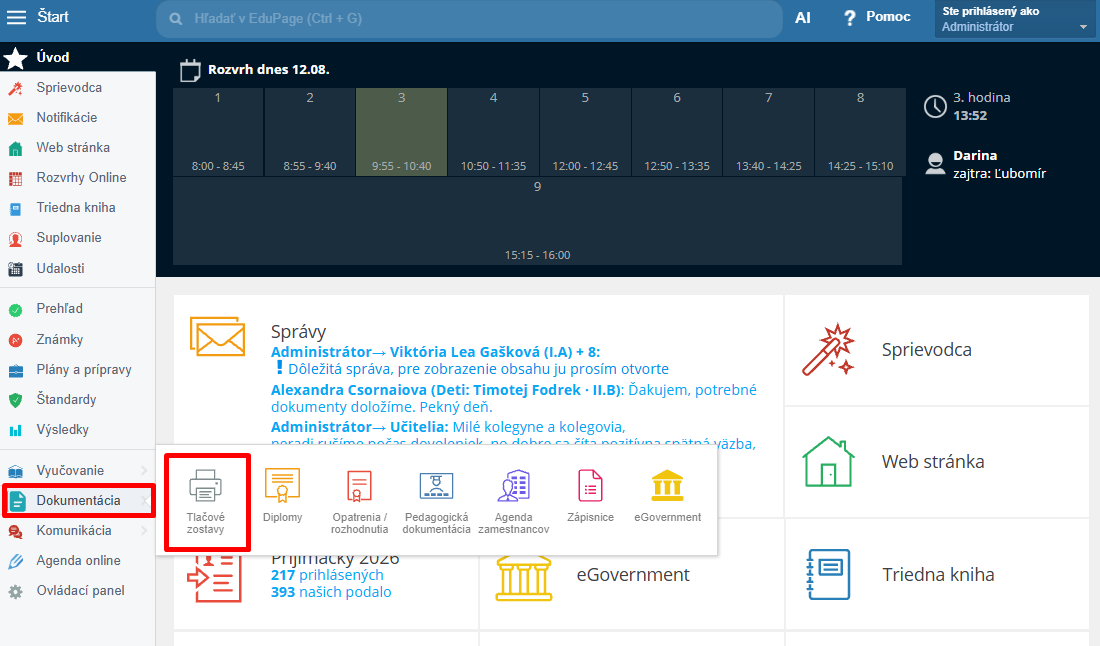This screenshot has height=646, width=1100.
Task: Open Administrátor→ Učitelia message
Action: click(360, 426)
